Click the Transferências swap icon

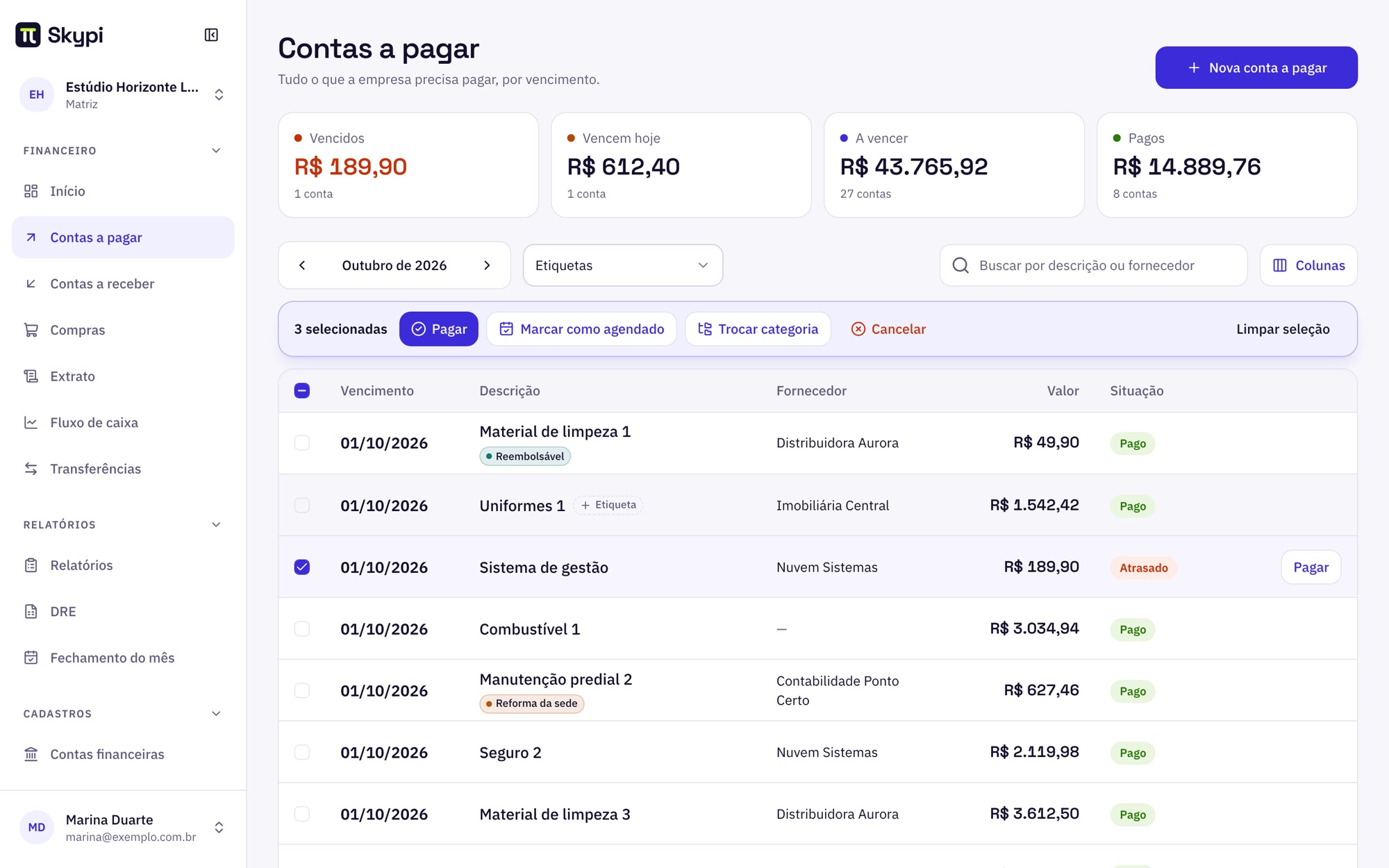[x=31, y=469]
